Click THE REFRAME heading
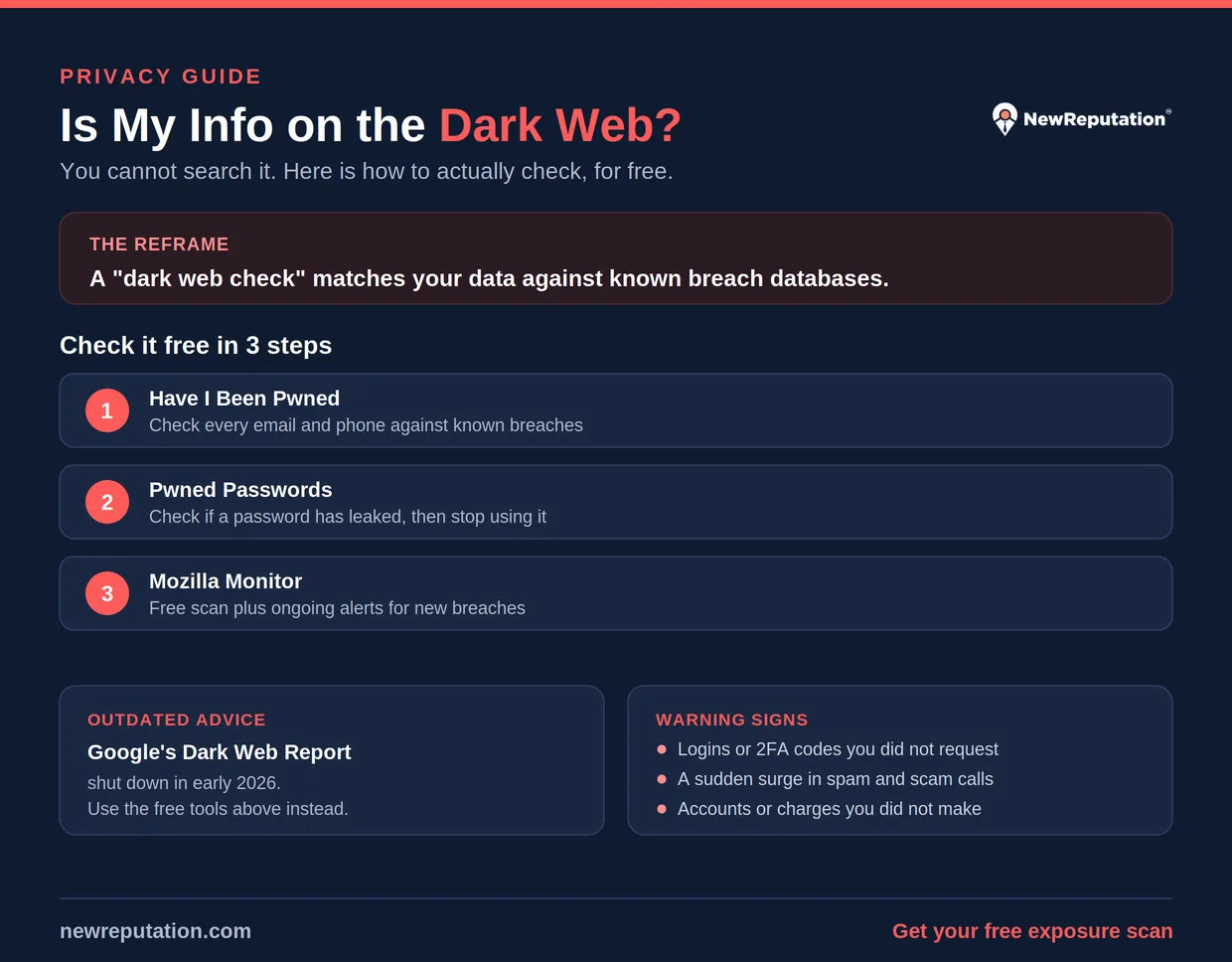 (159, 244)
